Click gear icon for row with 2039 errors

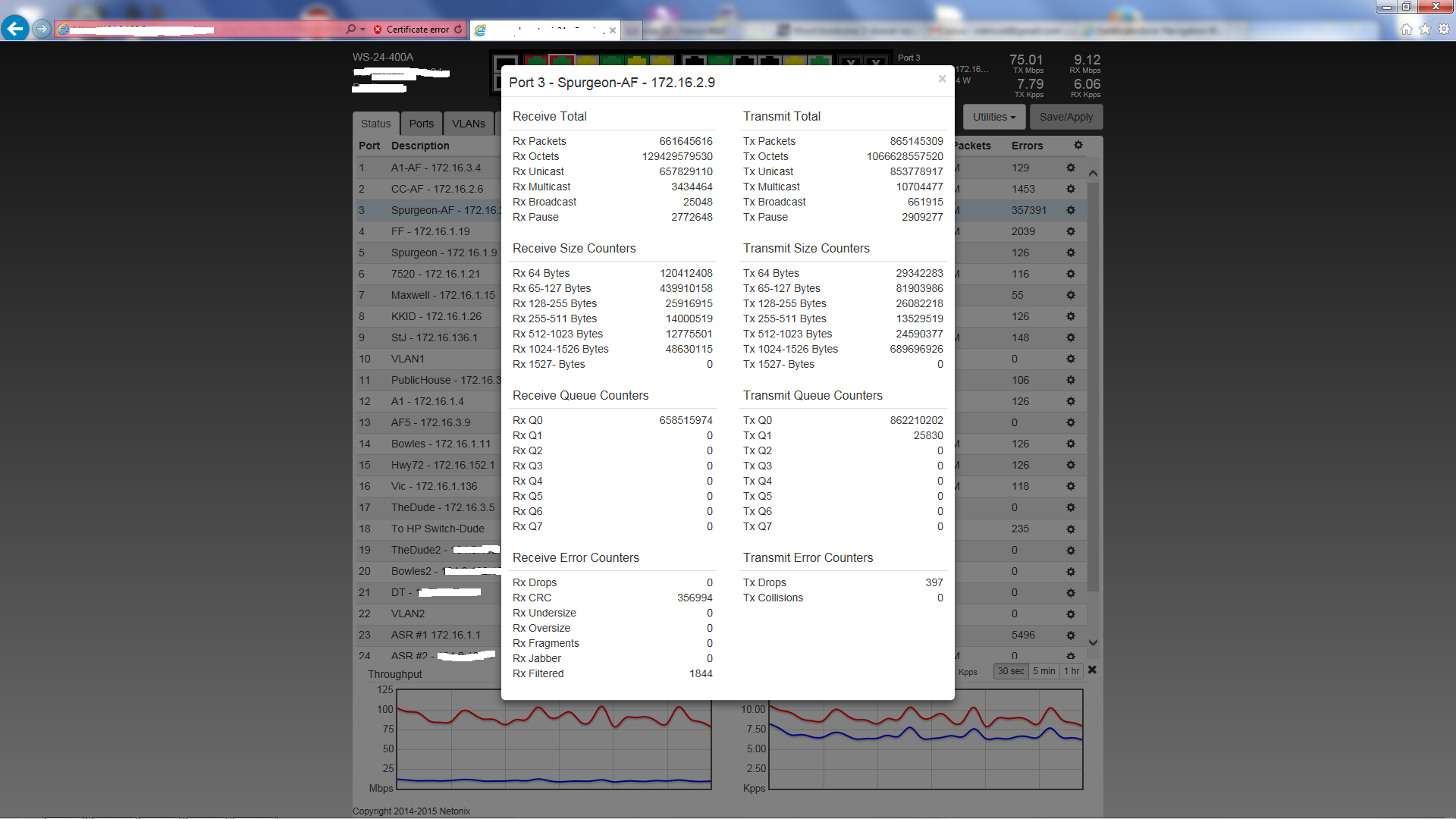pyautogui.click(x=1071, y=231)
